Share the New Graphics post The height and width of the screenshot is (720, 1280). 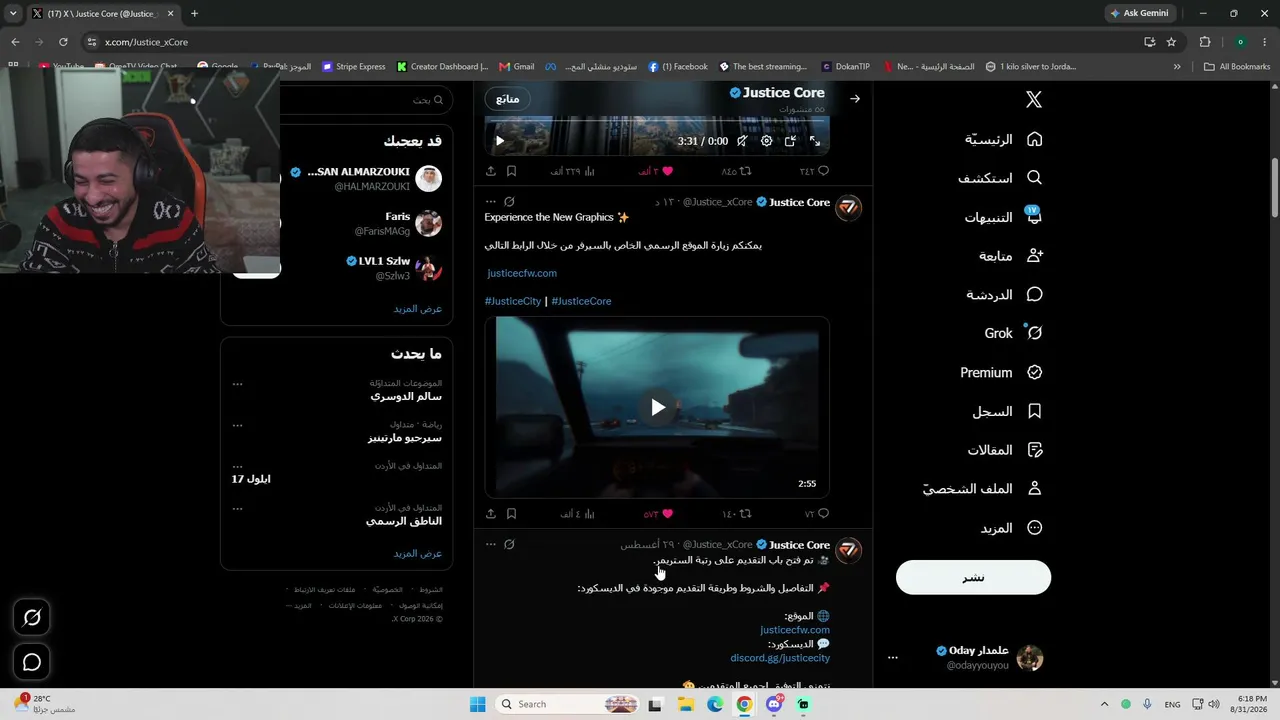click(491, 514)
